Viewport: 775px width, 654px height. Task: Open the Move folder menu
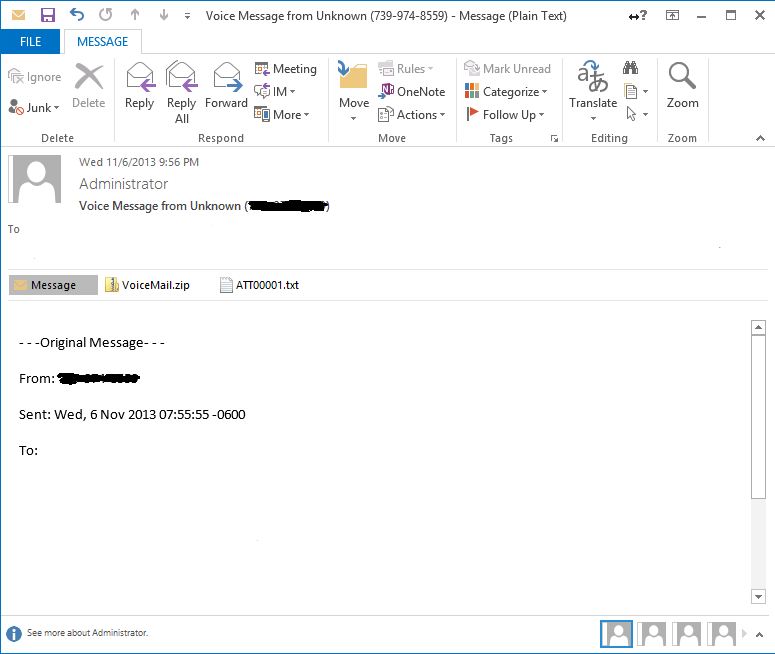point(353,91)
